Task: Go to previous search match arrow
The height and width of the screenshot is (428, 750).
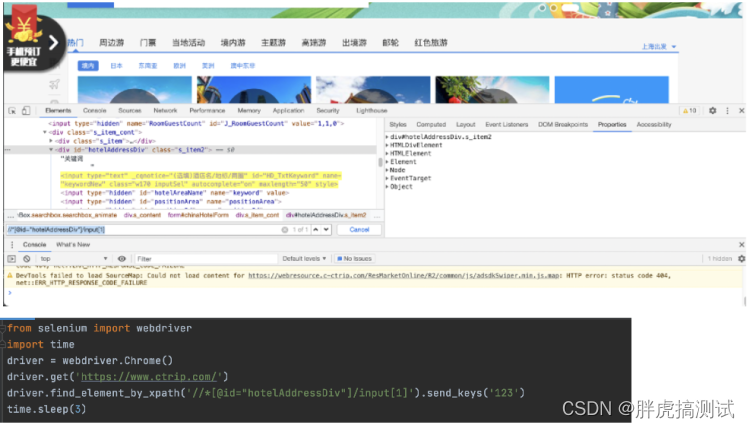Action: click(x=316, y=230)
